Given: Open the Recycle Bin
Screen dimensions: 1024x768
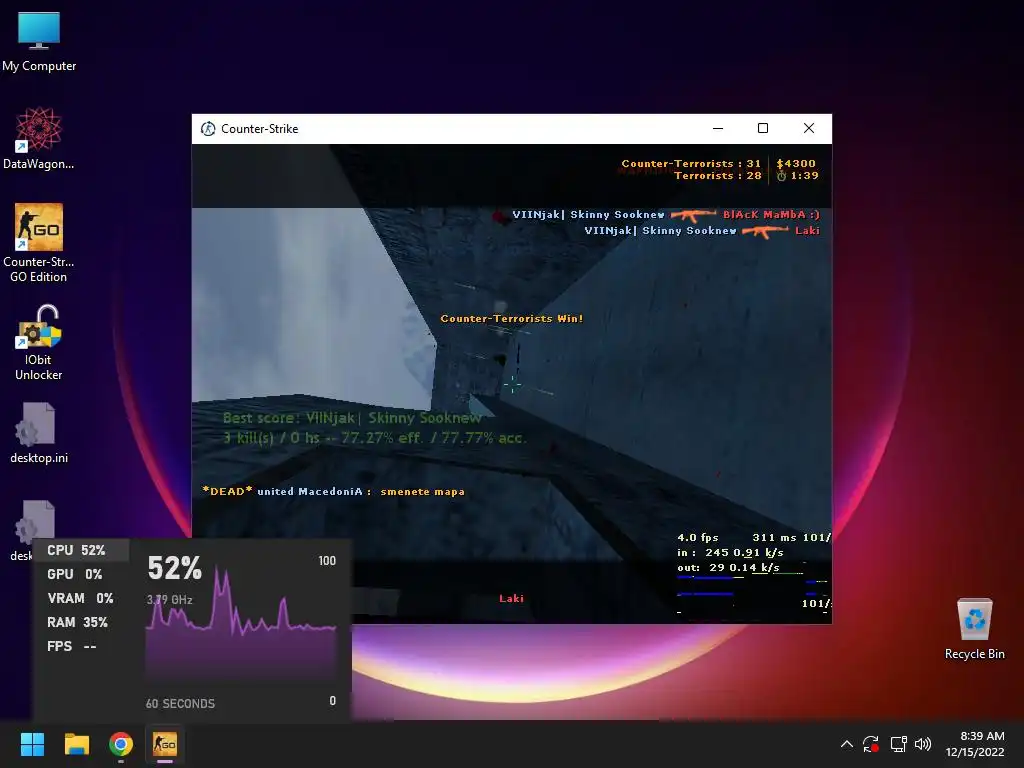Looking at the screenshot, I should pos(974,629).
